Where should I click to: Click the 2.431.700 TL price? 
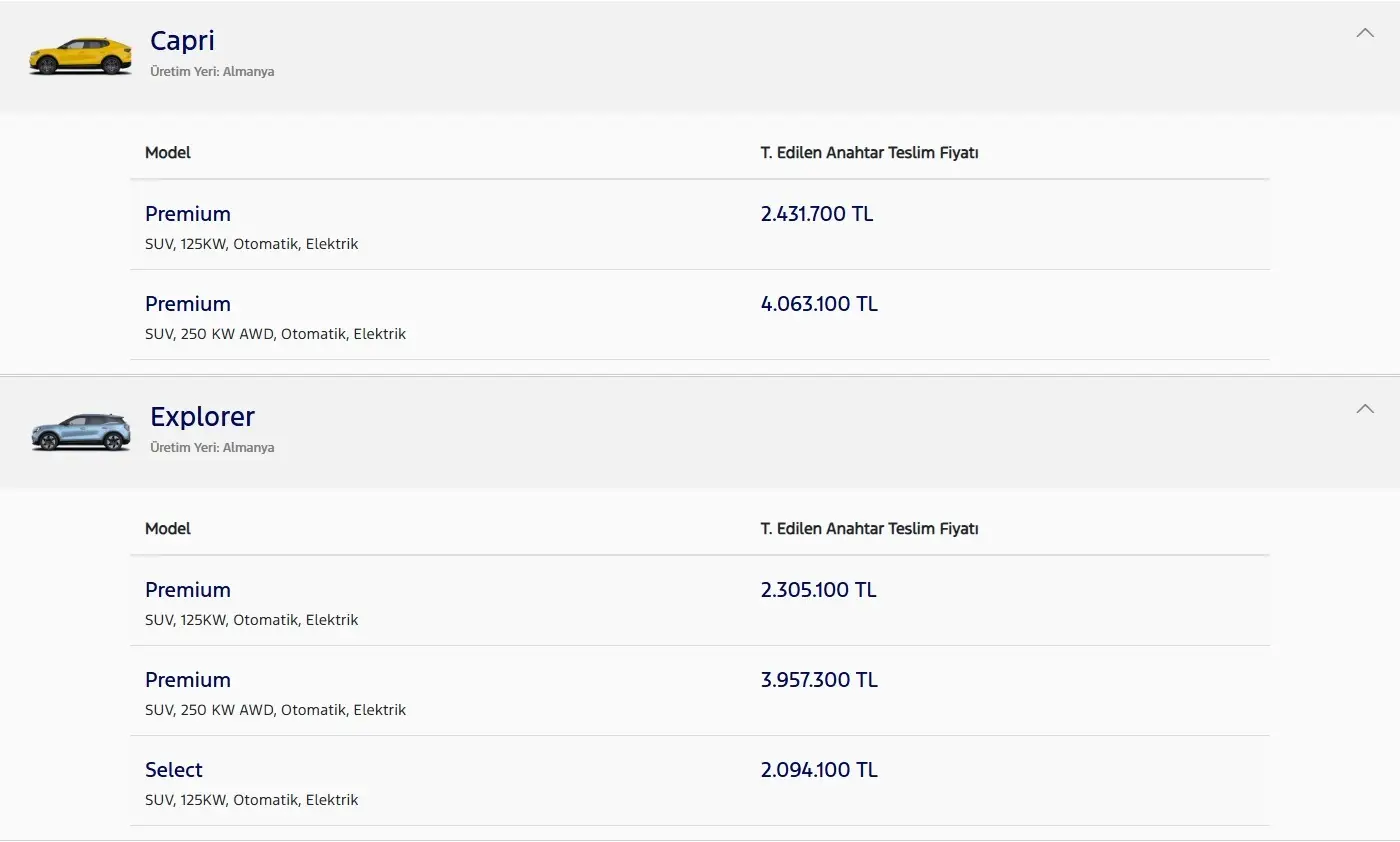pos(817,214)
